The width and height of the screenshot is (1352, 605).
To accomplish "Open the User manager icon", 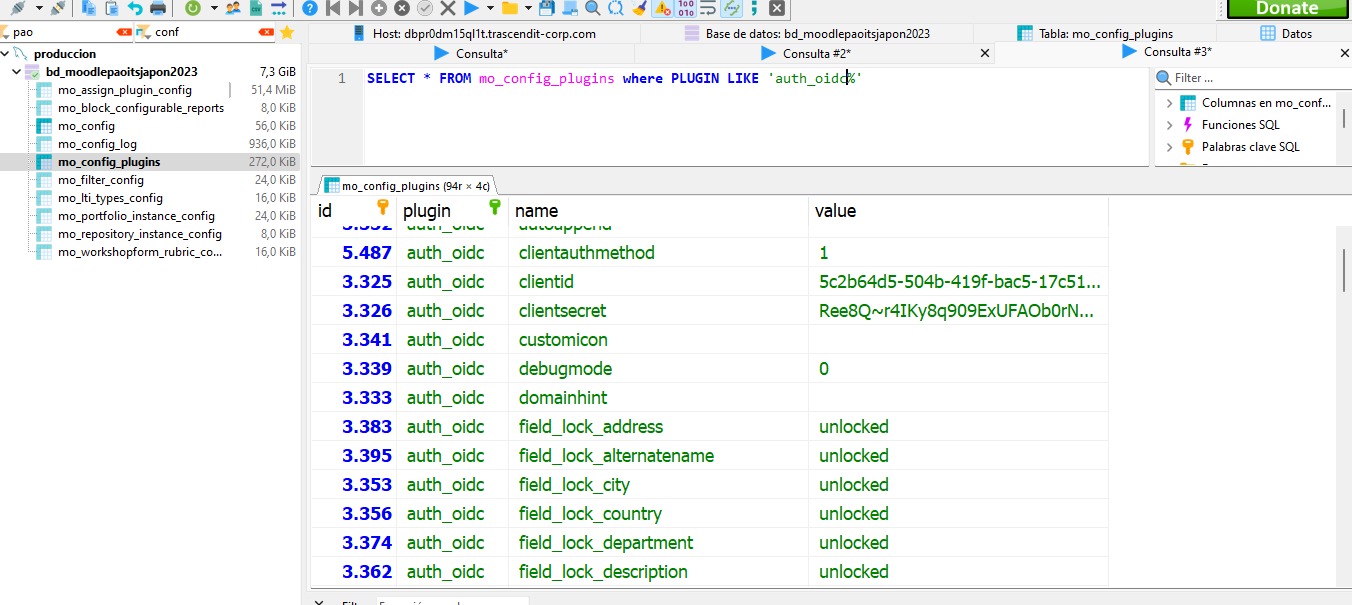I will (x=233, y=8).
